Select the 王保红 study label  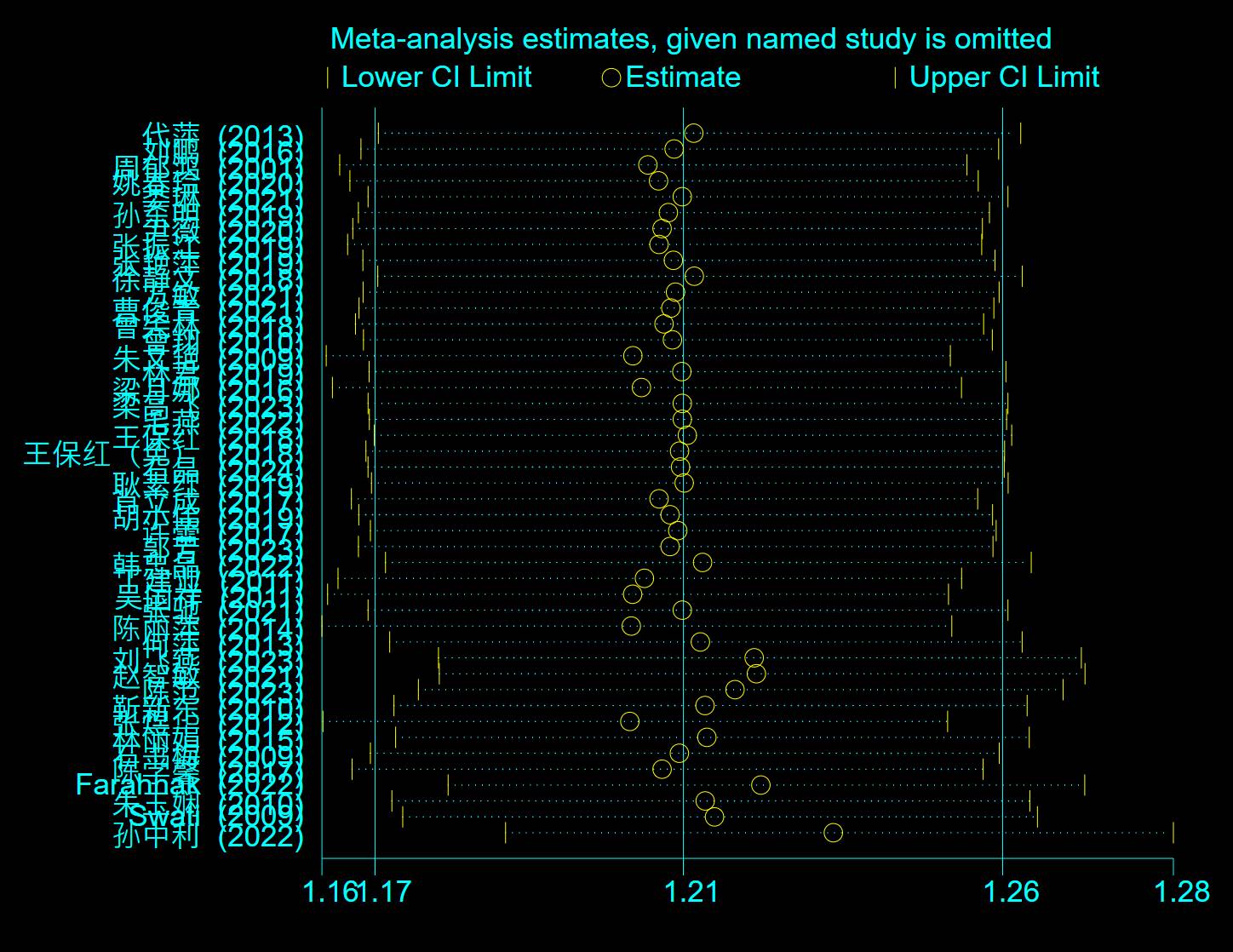pyautogui.click(x=66, y=454)
